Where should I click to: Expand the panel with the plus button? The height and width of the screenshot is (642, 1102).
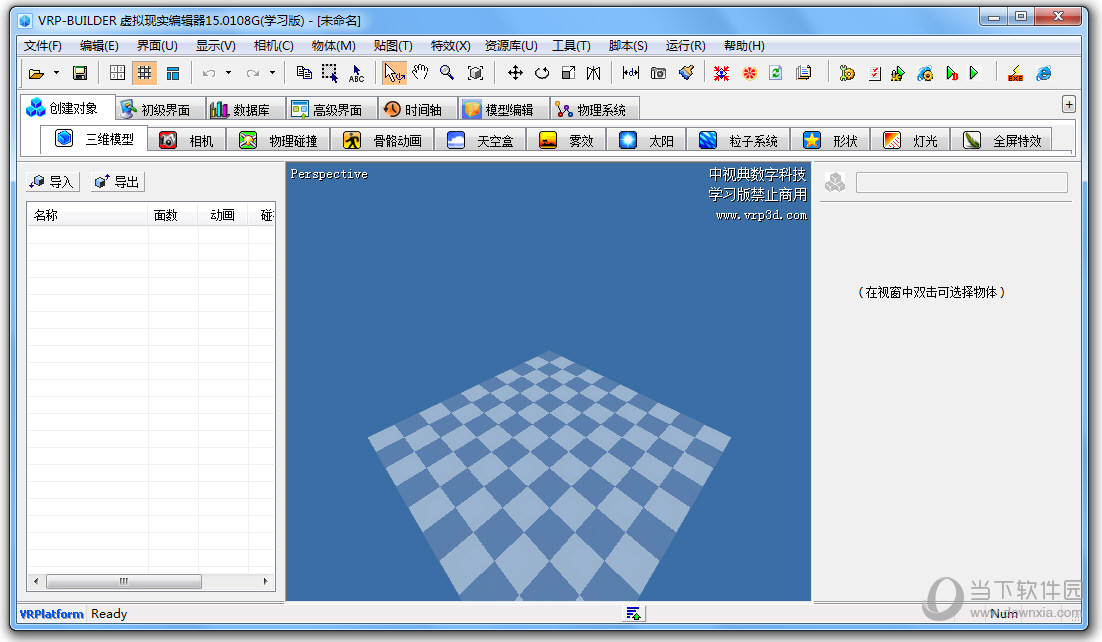click(x=1068, y=104)
